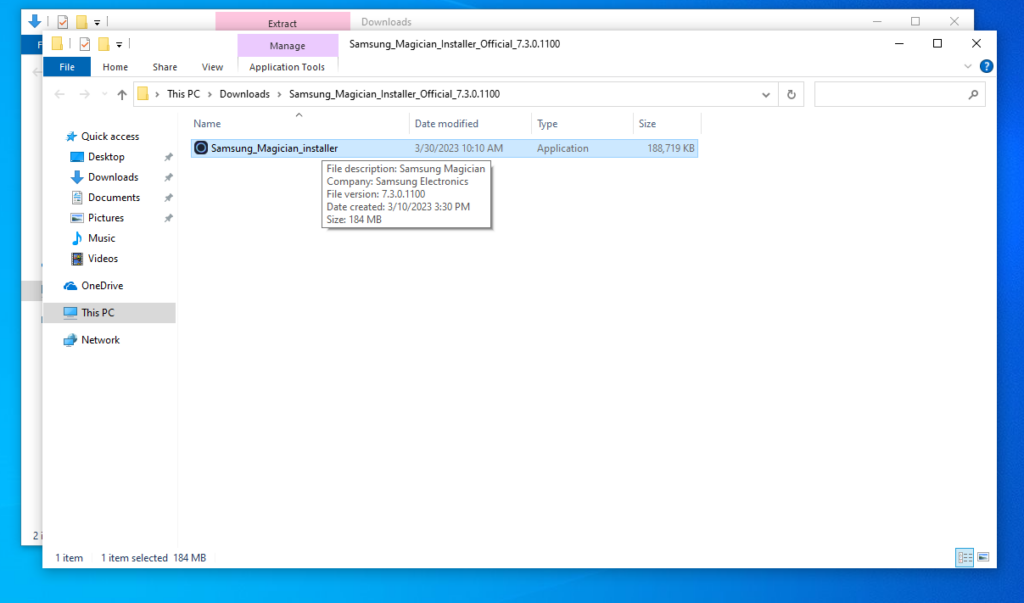Click the magnifier search icon
This screenshot has width=1024, height=603.
pos(973,94)
